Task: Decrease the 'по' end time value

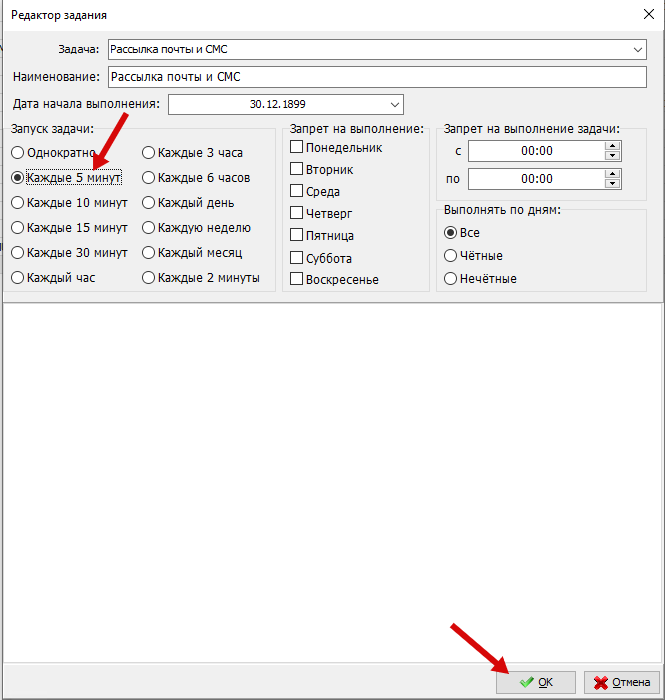Action: point(613,184)
